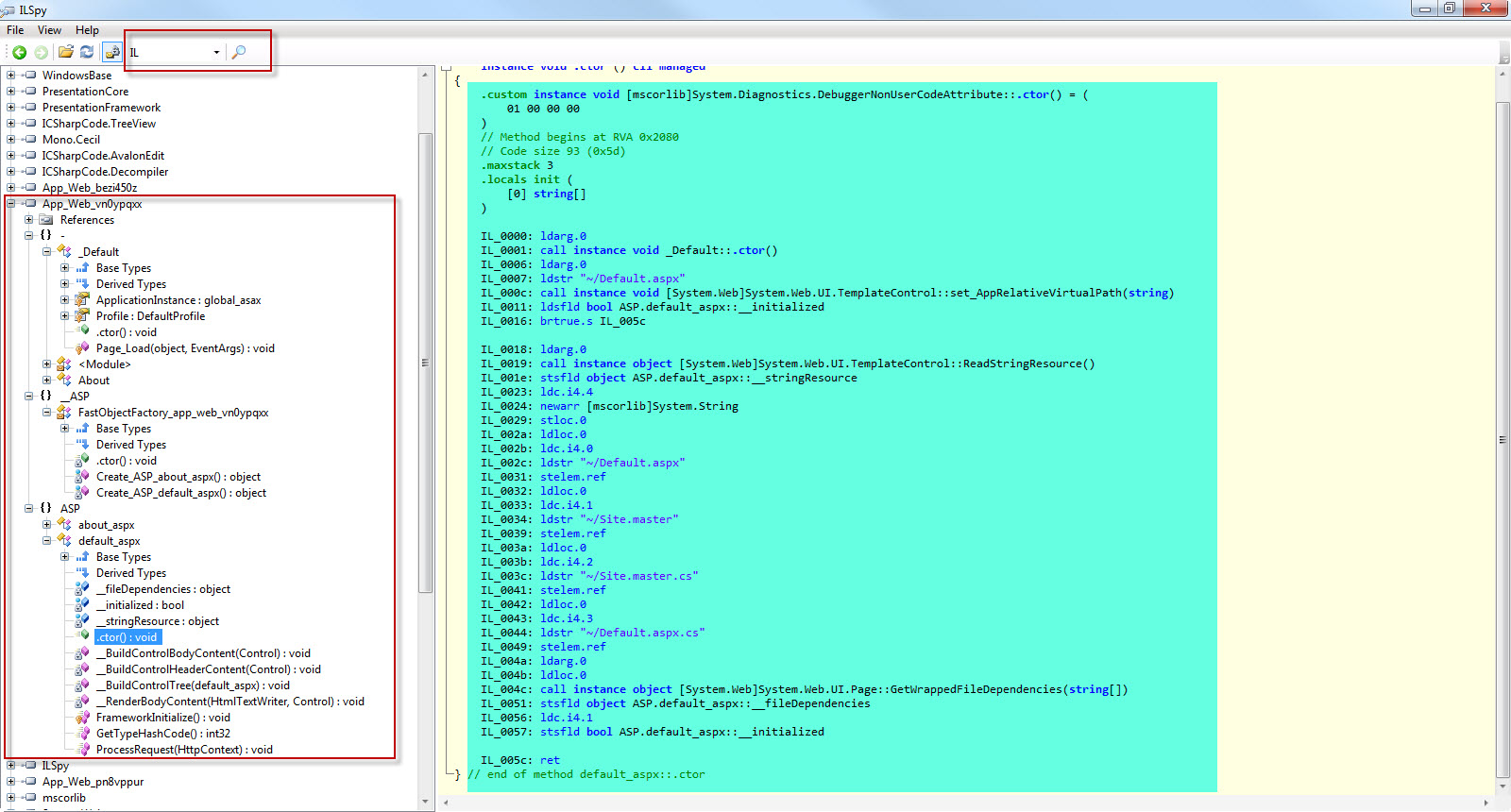This screenshot has width=1511, height=812.
Task: Click ApplicationInstance property icon
Action: coord(82,299)
